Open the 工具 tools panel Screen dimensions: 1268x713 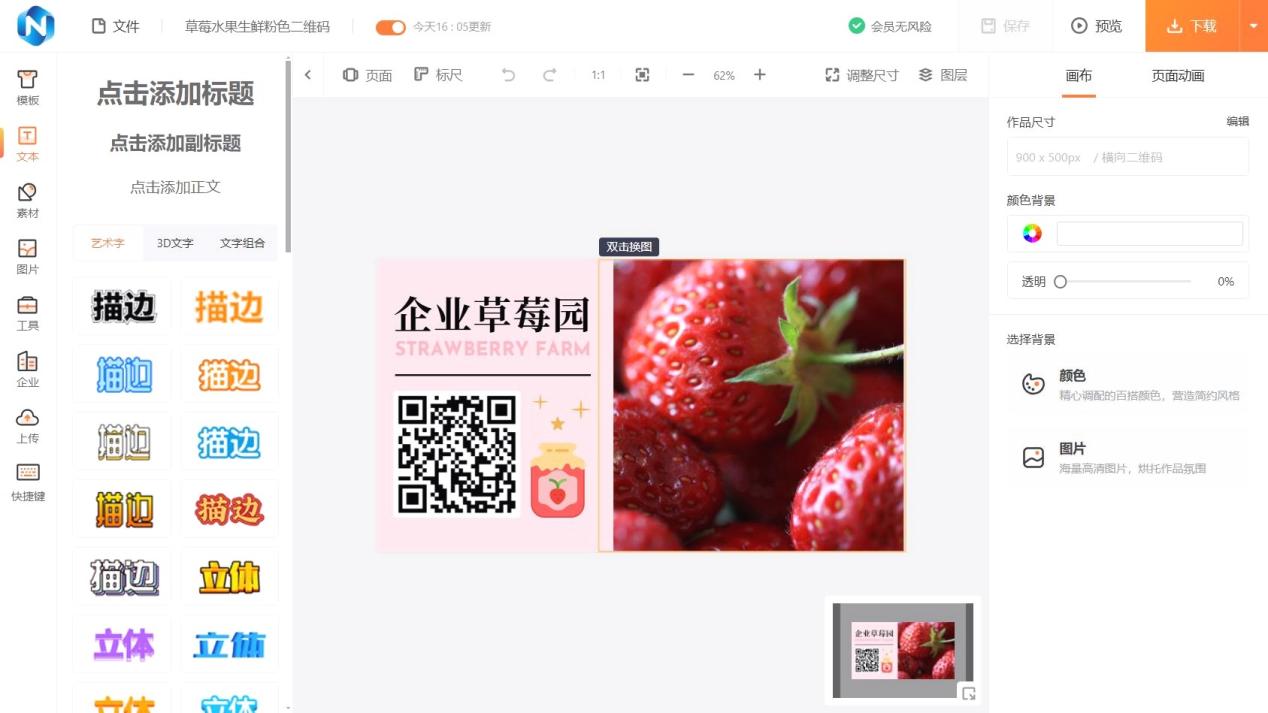coord(27,312)
